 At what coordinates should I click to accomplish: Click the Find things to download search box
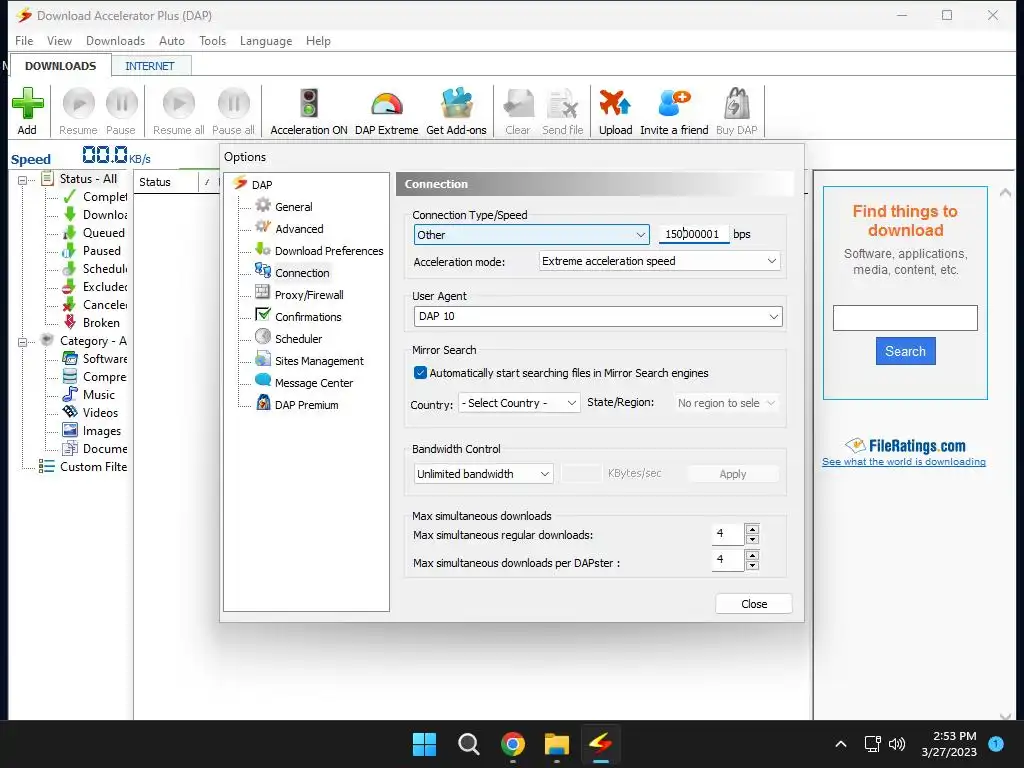[x=905, y=318]
